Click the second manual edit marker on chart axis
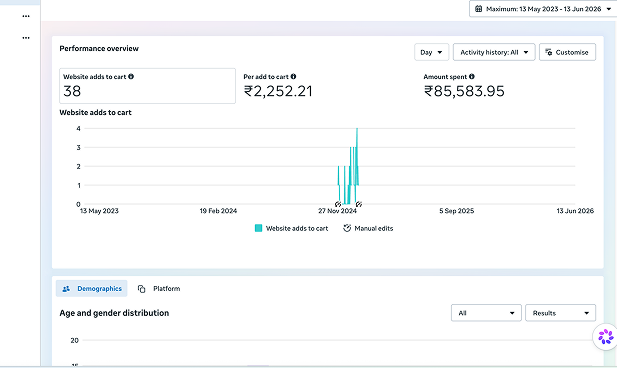This screenshot has height=368, width=617. click(x=358, y=204)
